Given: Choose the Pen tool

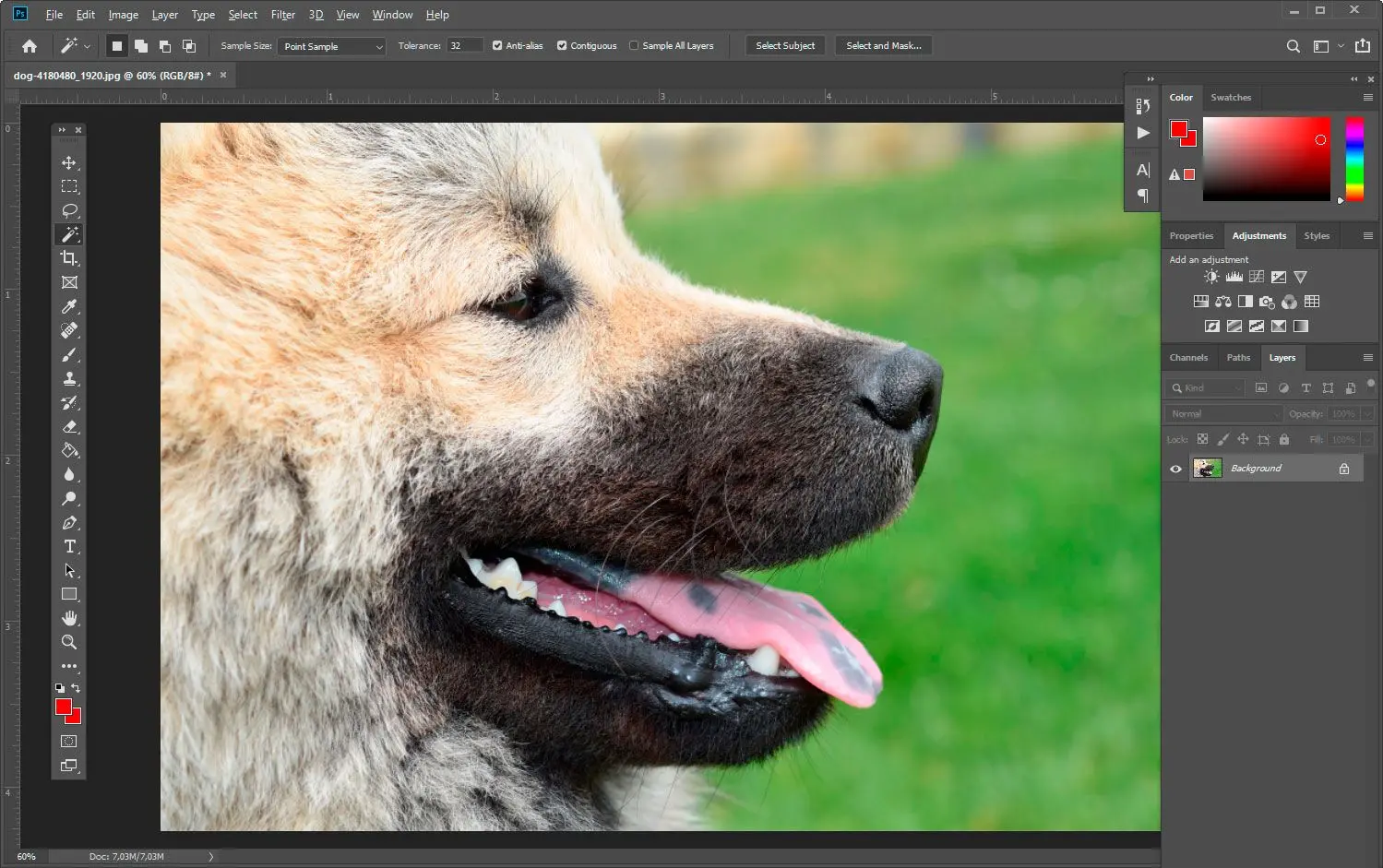Looking at the screenshot, I should click(69, 522).
